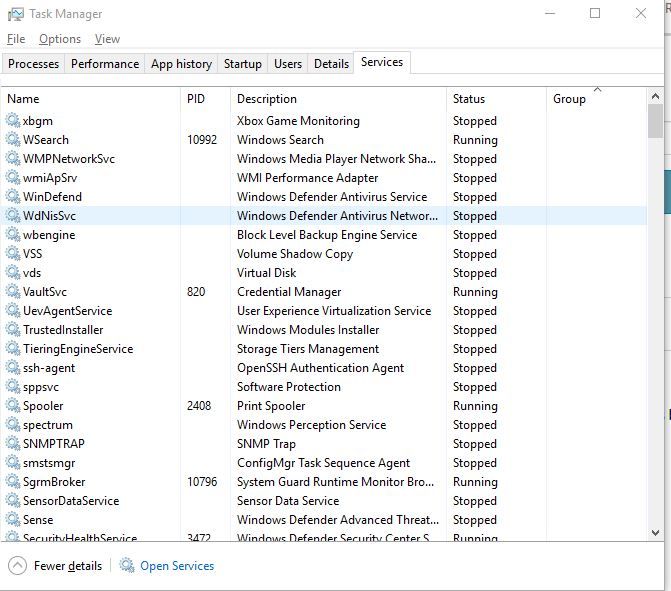
Task: Click the Running status of VaultSvc
Action: [475, 292]
